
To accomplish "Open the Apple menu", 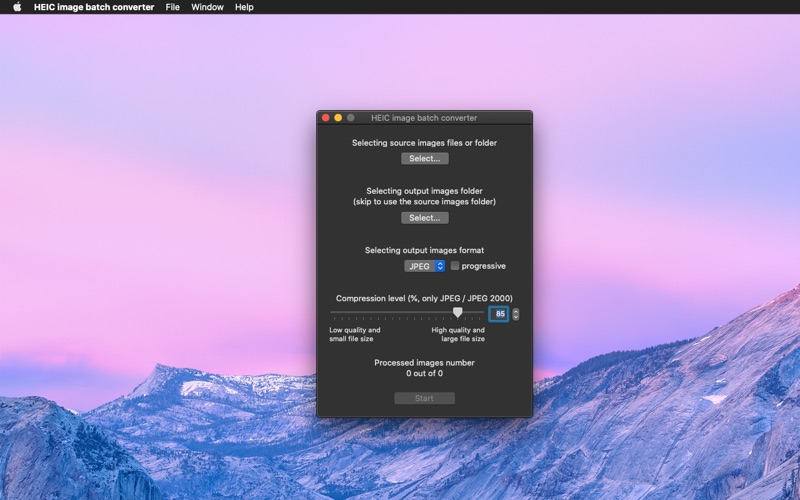I will coord(17,7).
